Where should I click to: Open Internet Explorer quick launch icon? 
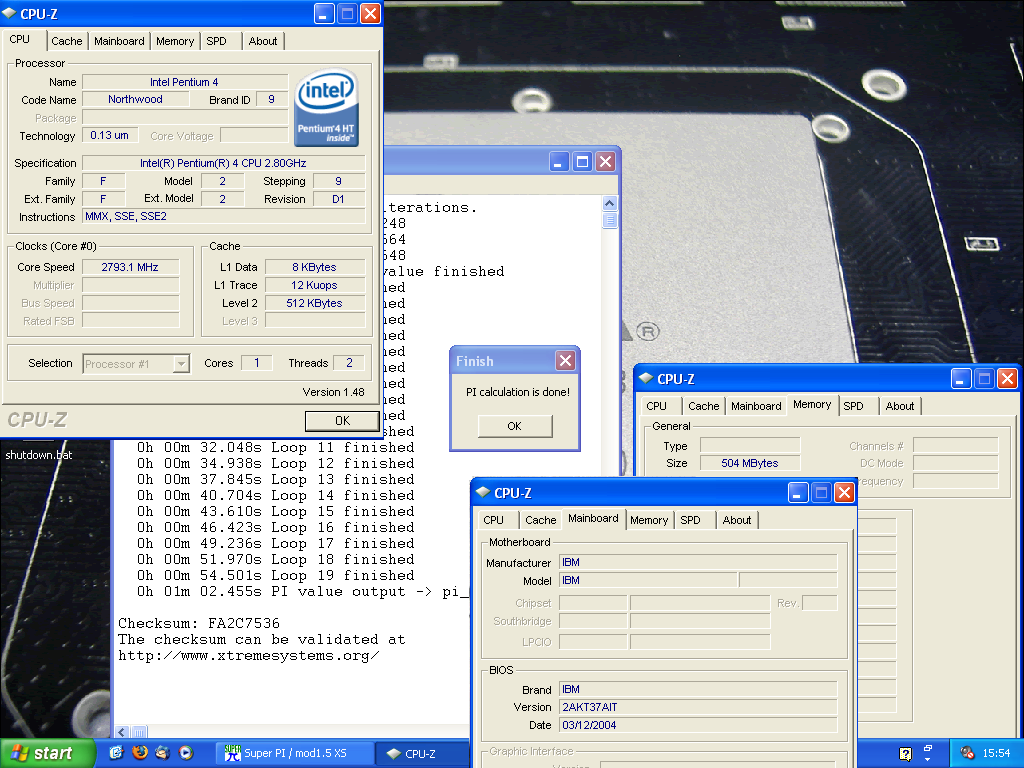[116, 753]
